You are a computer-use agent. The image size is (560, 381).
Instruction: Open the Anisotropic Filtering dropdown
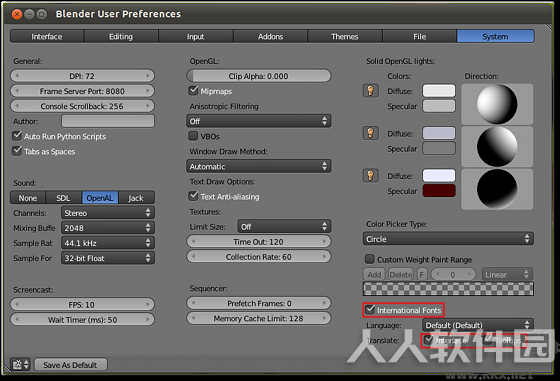tap(259, 121)
